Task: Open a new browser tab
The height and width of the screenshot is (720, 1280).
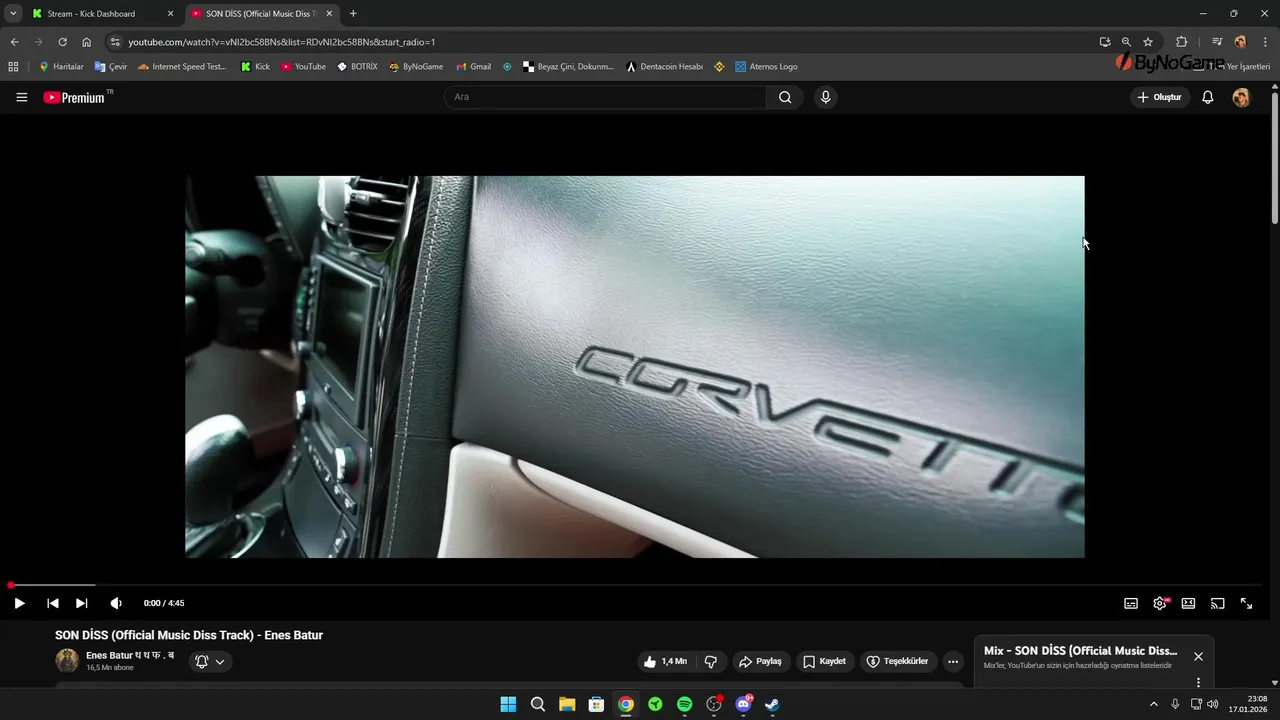Action: point(353,14)
